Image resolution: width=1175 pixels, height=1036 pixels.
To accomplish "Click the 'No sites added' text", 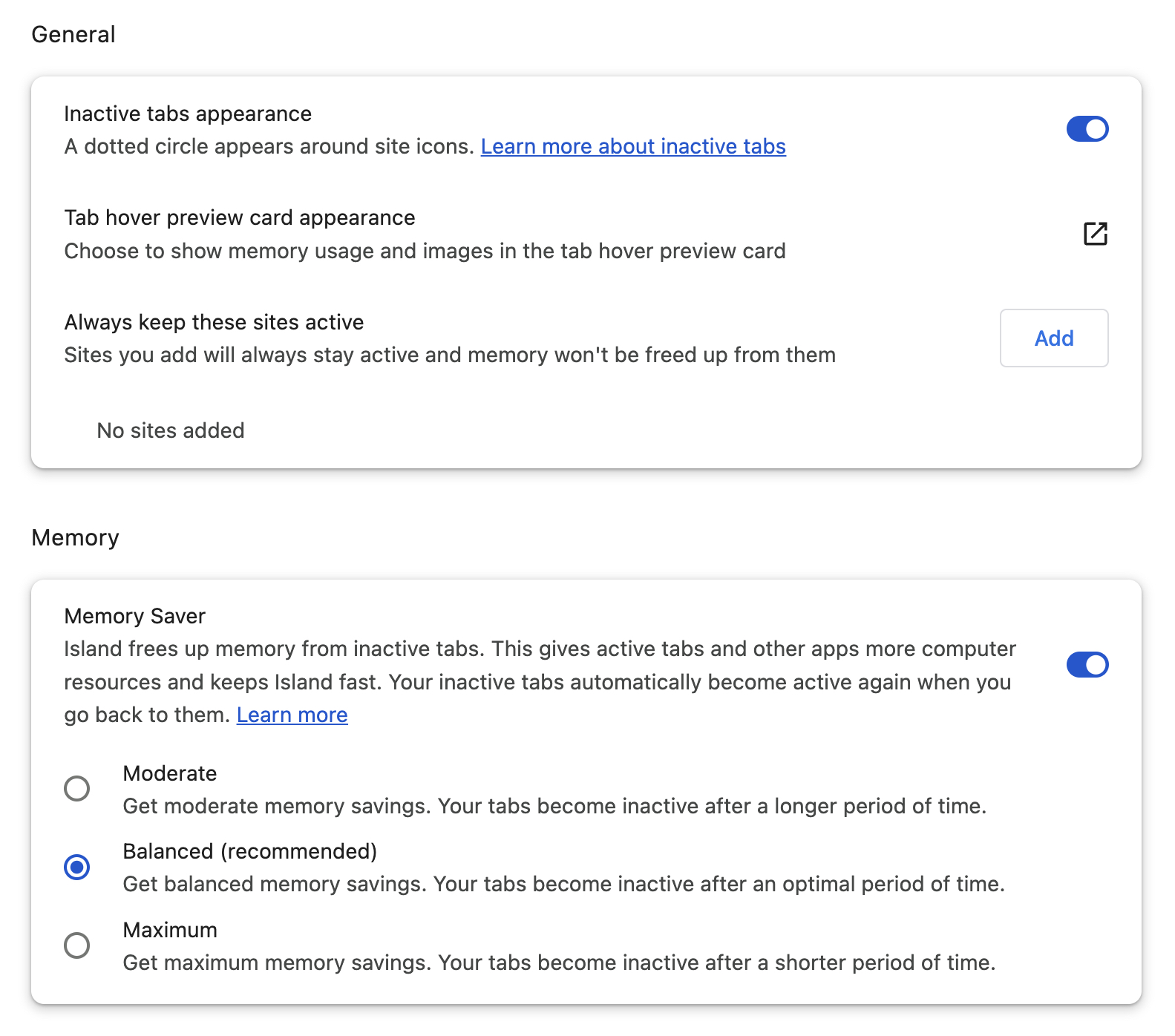I will click(171, 430).
